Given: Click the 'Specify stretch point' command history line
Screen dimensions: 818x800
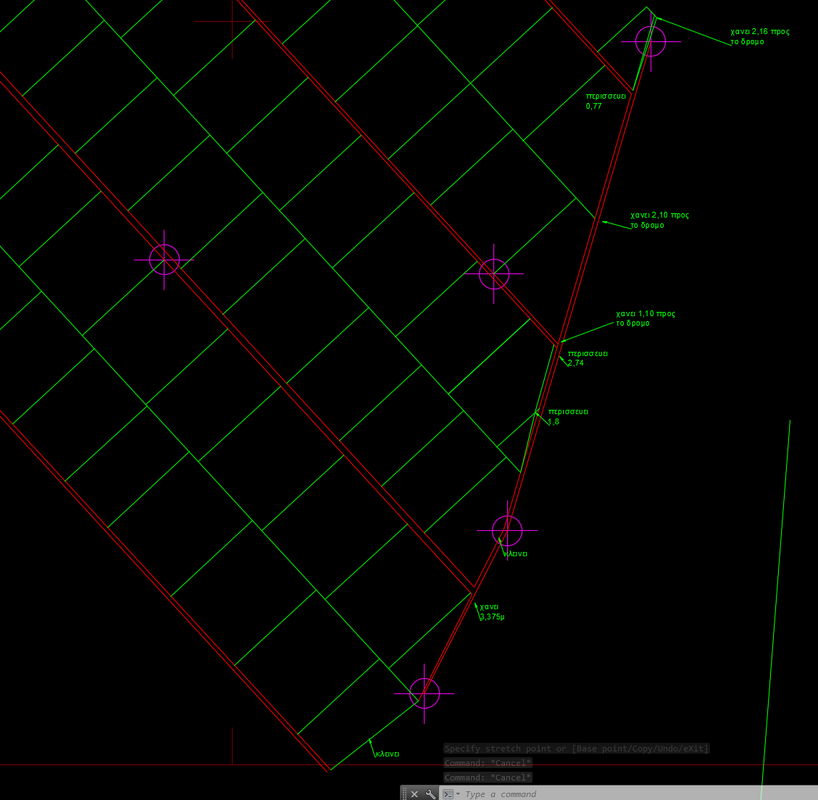Looking at the screenshot, I should [x=576, y=748].
